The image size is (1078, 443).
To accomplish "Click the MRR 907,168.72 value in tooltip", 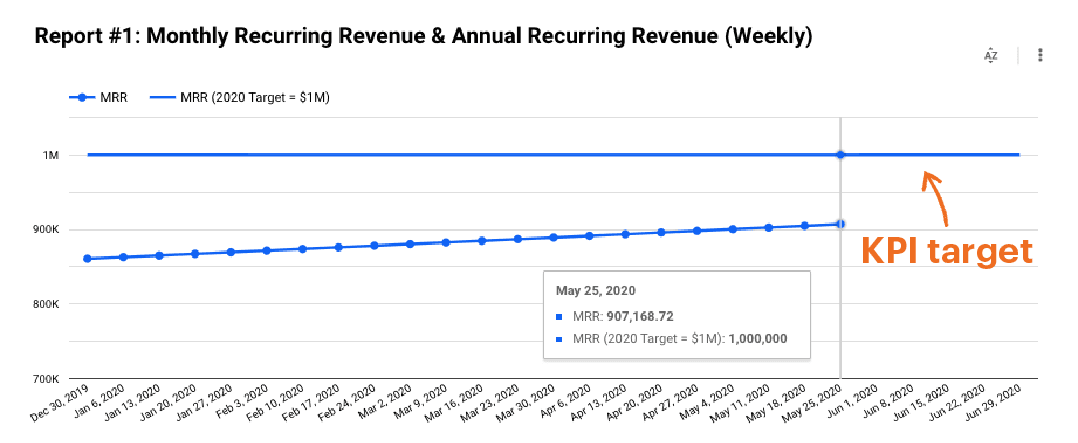I will [x=639, y=317].
